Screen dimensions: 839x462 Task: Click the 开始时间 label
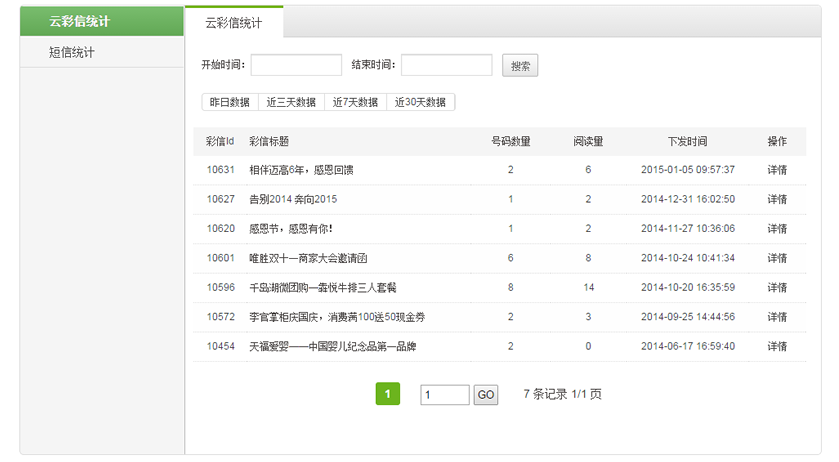click(223, 65)
